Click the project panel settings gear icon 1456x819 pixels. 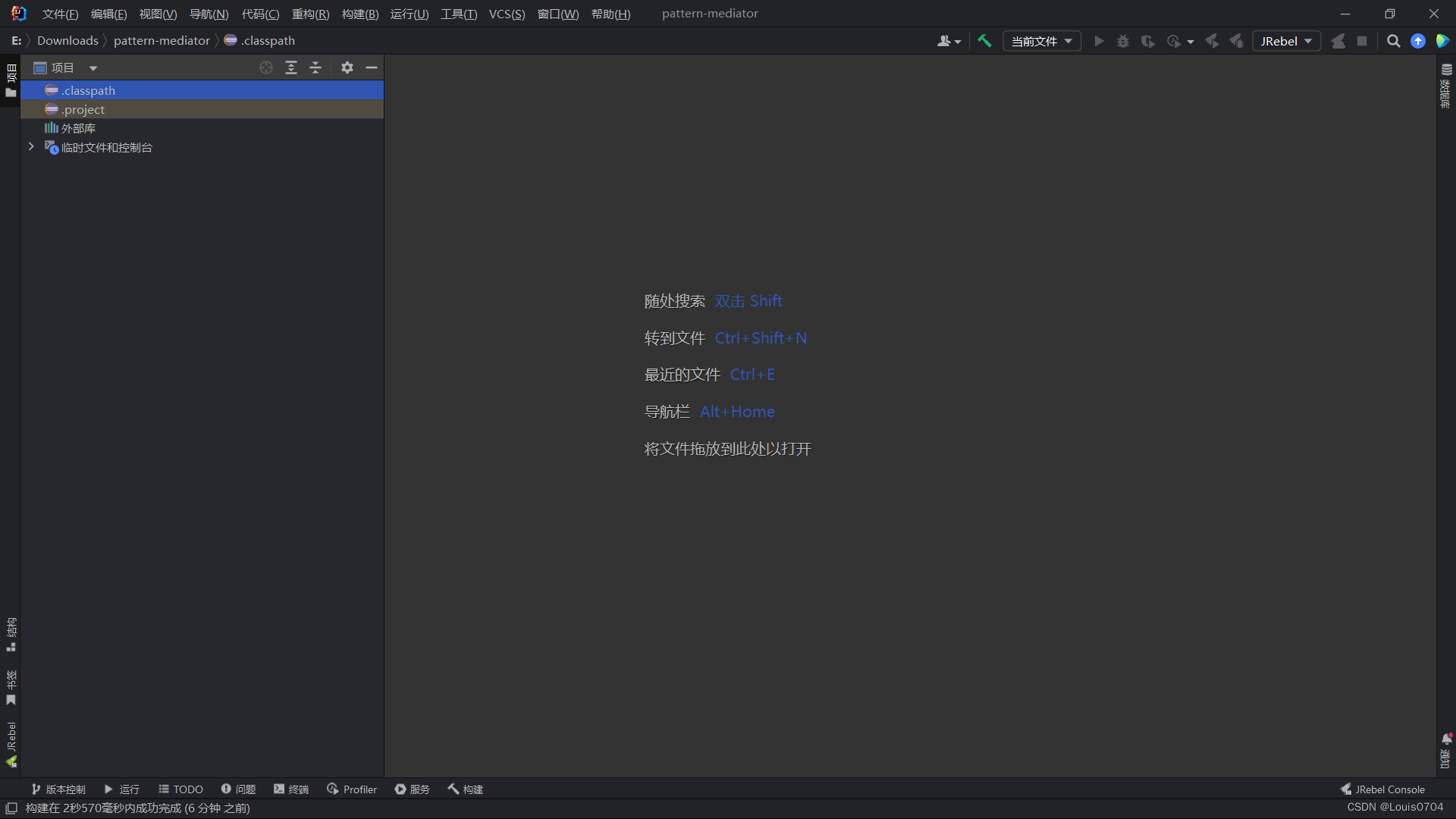[347, 67]
